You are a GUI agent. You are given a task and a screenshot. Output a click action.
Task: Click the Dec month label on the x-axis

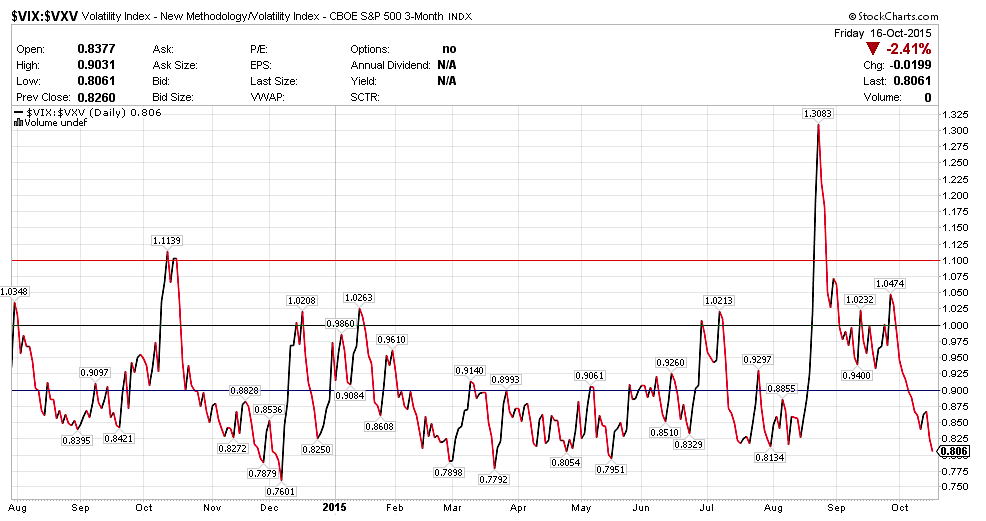pos(269,508)
